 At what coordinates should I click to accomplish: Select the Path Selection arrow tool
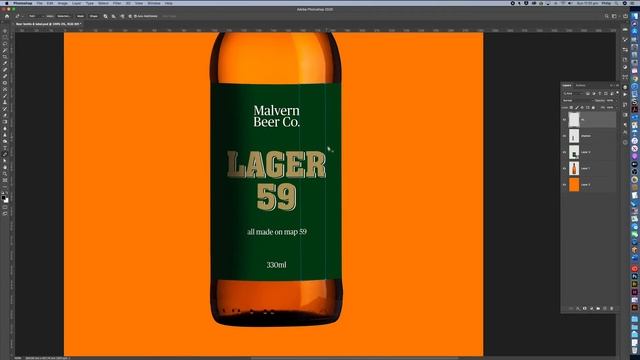pyautogui.click(x=5, y=161)
